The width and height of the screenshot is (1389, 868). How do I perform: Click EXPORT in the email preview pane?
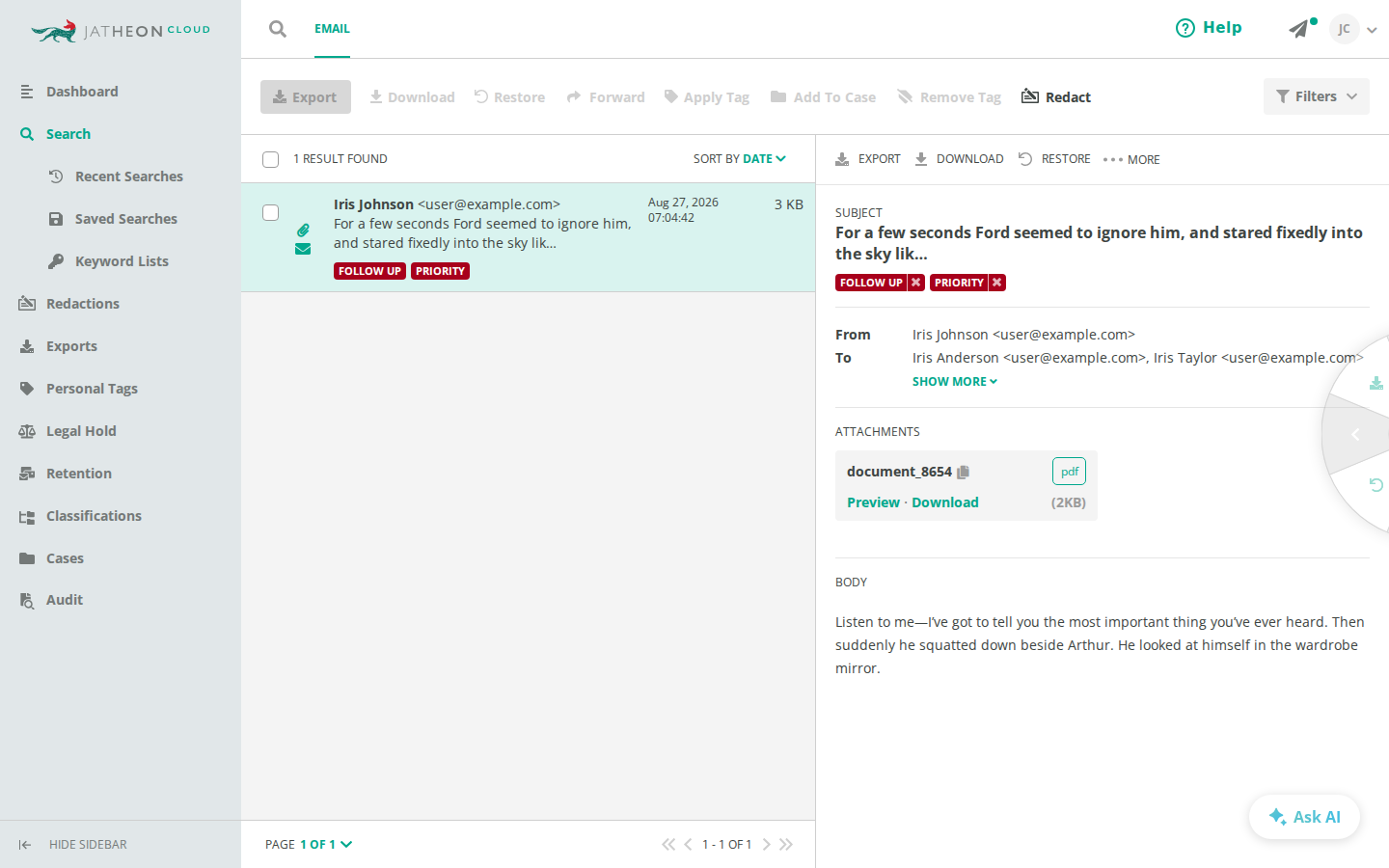click(868, 159)
